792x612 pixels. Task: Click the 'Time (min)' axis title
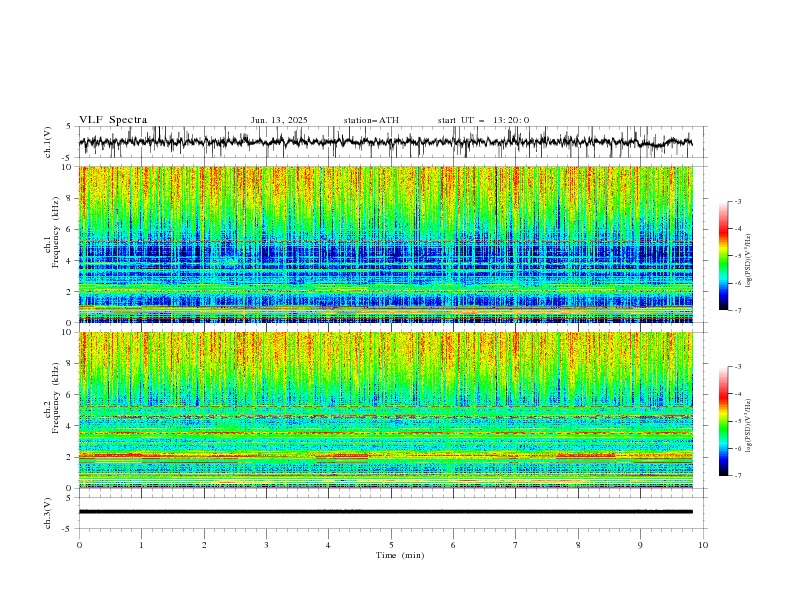click(400, 555)
